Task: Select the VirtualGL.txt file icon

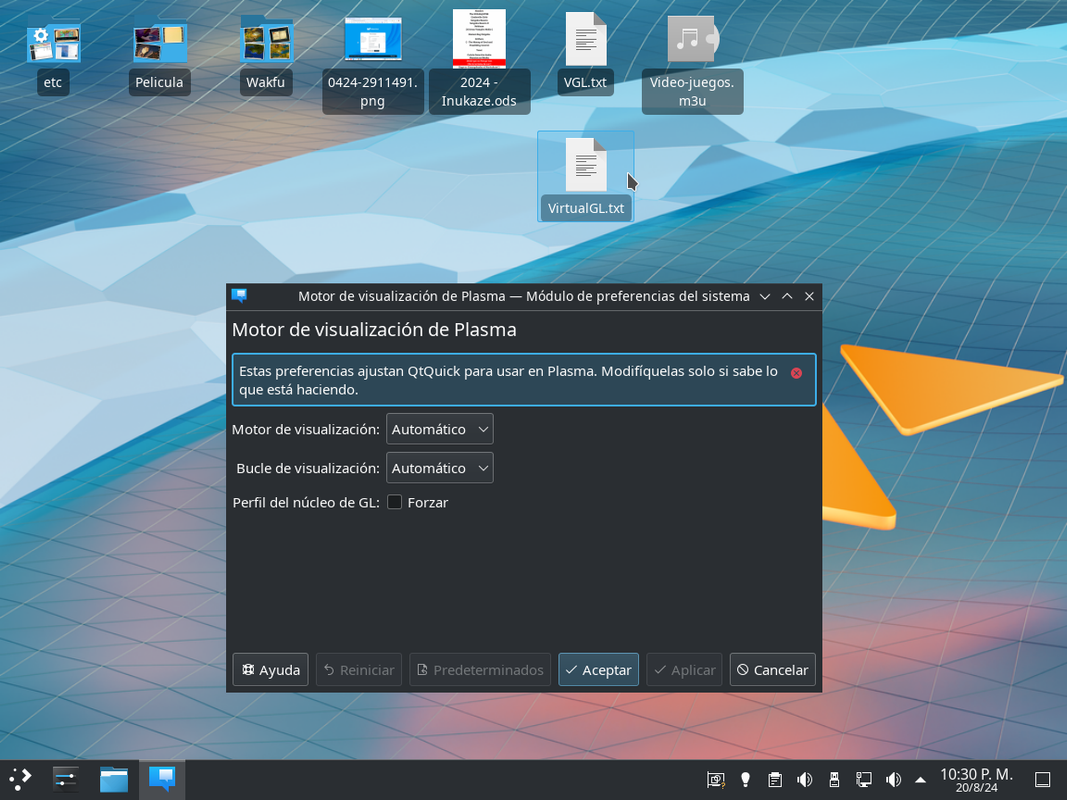Action: (586, 165)
